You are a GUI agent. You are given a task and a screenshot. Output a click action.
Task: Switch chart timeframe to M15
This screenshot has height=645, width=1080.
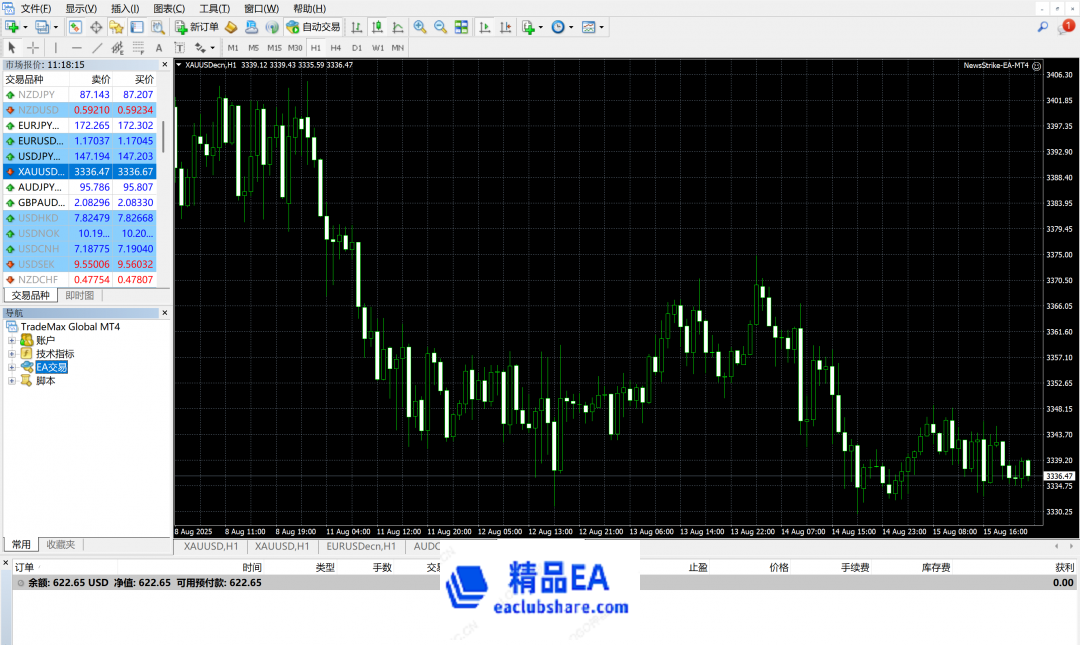274,48
